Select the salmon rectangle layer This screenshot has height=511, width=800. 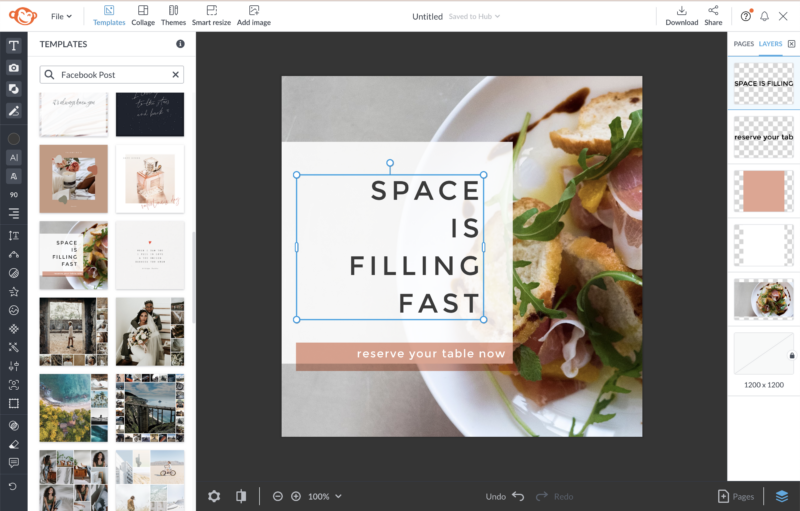[764, 191]
